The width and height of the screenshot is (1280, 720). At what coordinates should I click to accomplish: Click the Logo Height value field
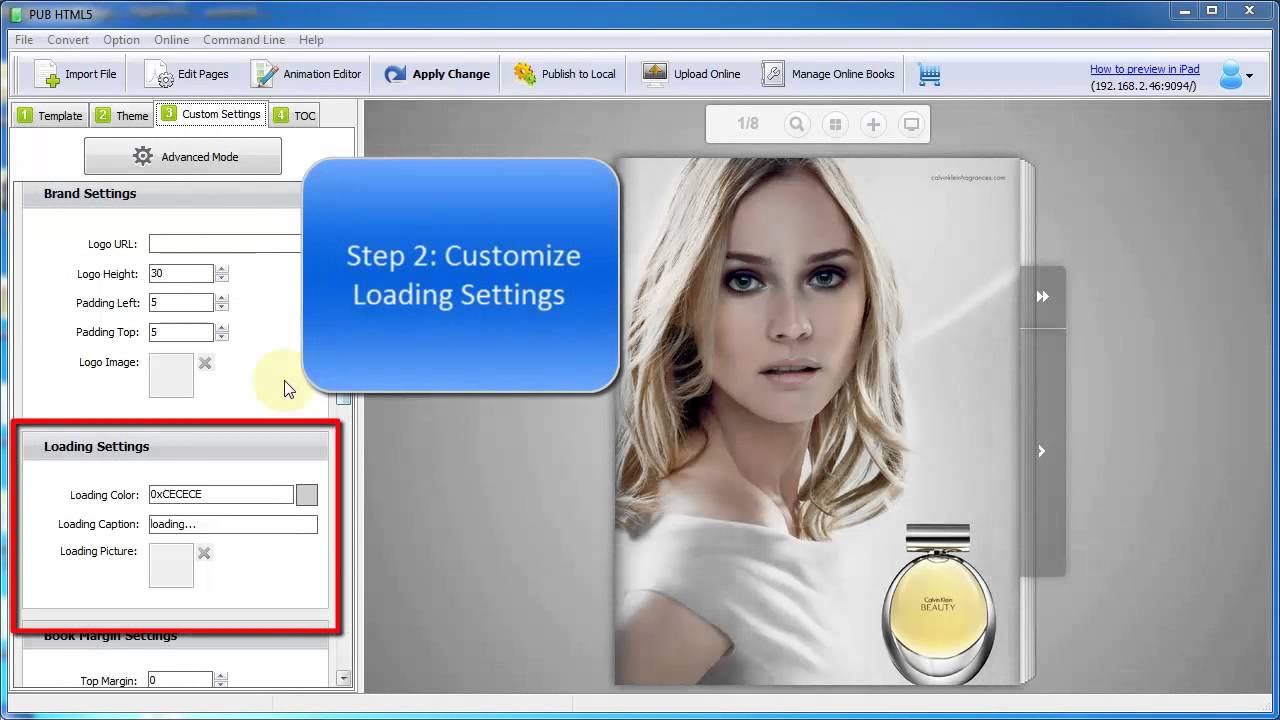tap(181, 273)
